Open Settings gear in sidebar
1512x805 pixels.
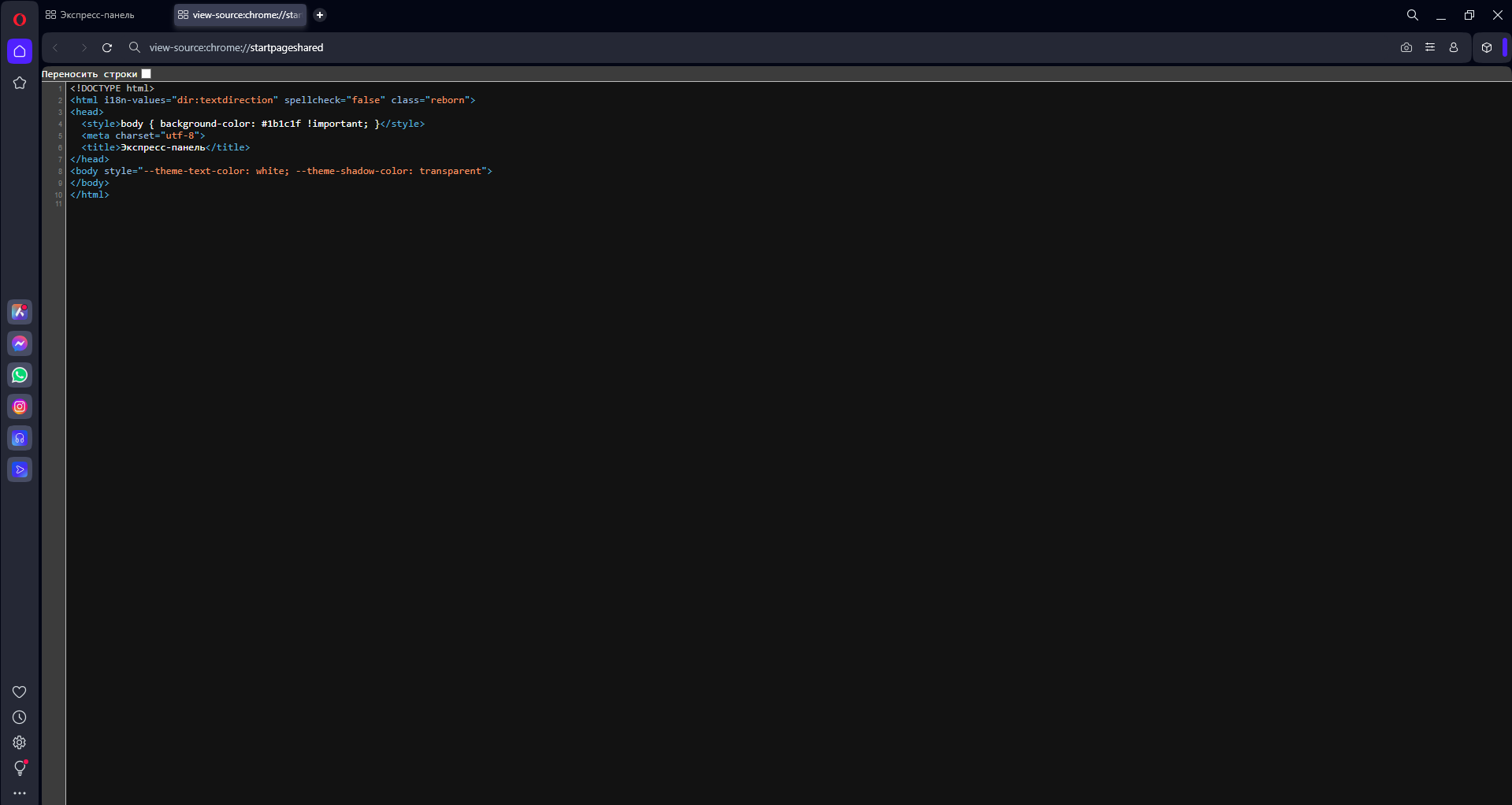[20, 743]
